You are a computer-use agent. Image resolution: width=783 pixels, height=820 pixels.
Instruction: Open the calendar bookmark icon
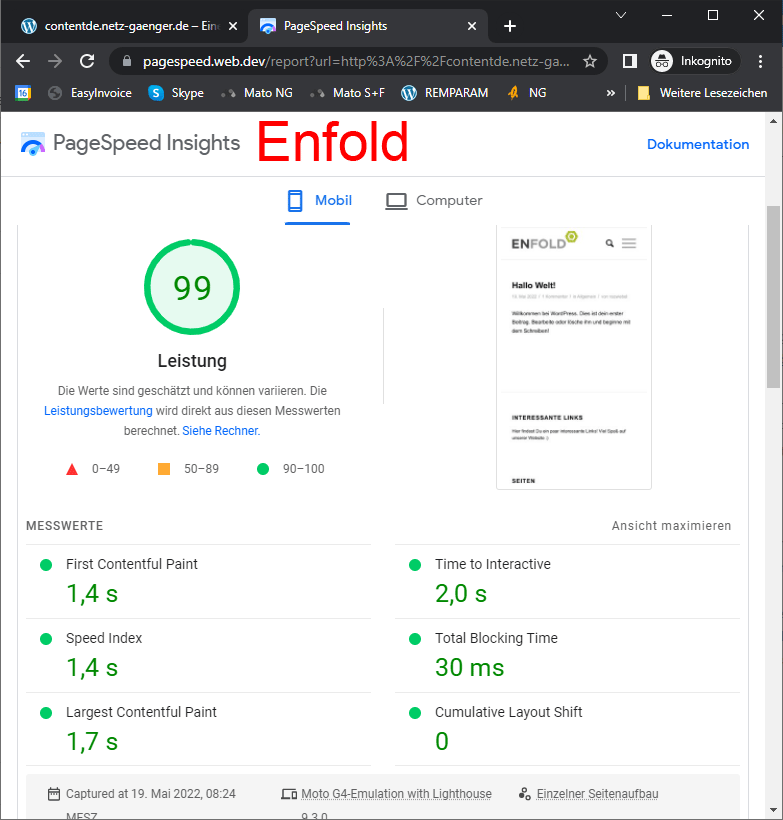click(x=23, y=93)
